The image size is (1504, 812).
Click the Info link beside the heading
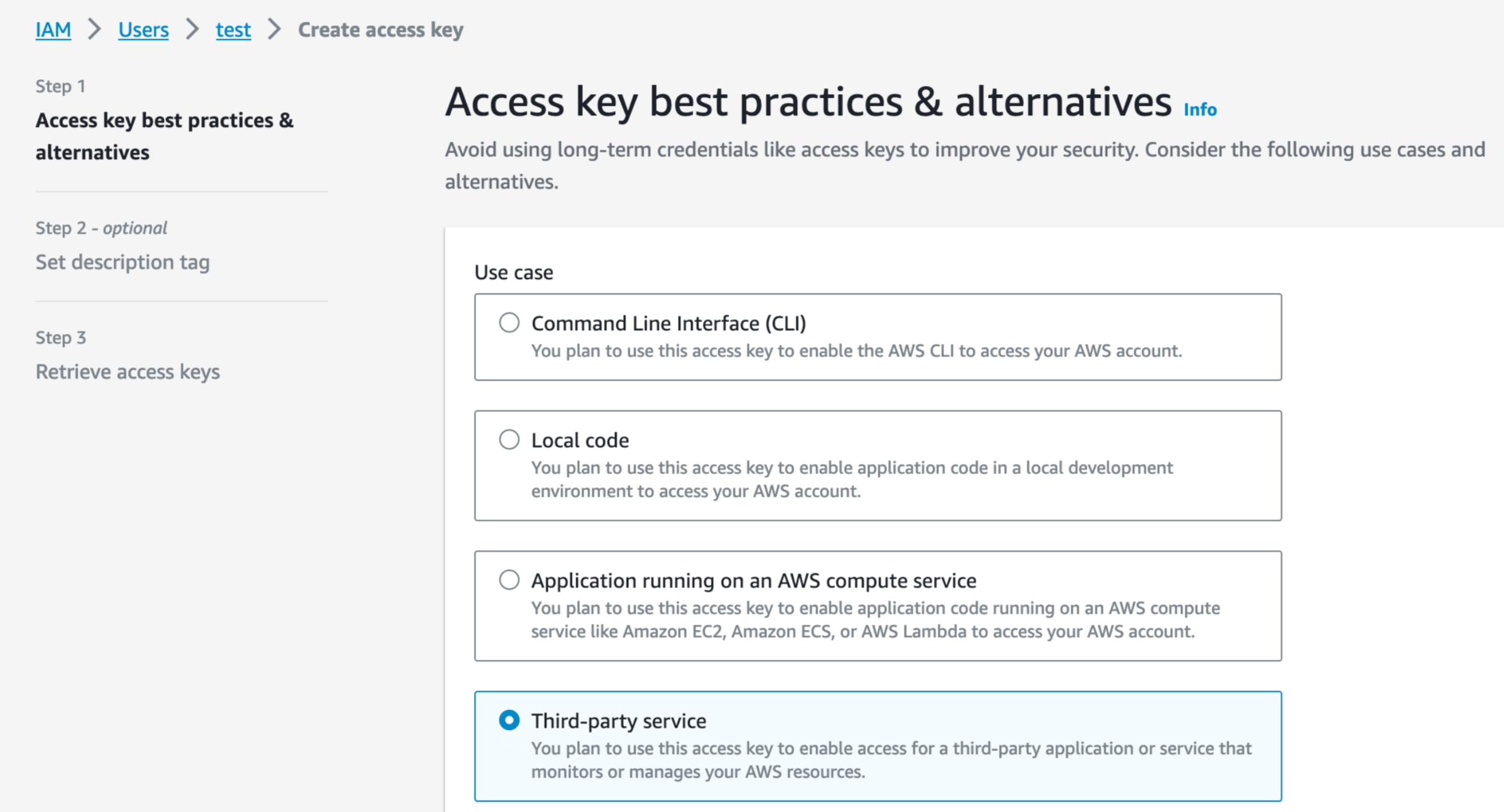[x=1200, y=110]
